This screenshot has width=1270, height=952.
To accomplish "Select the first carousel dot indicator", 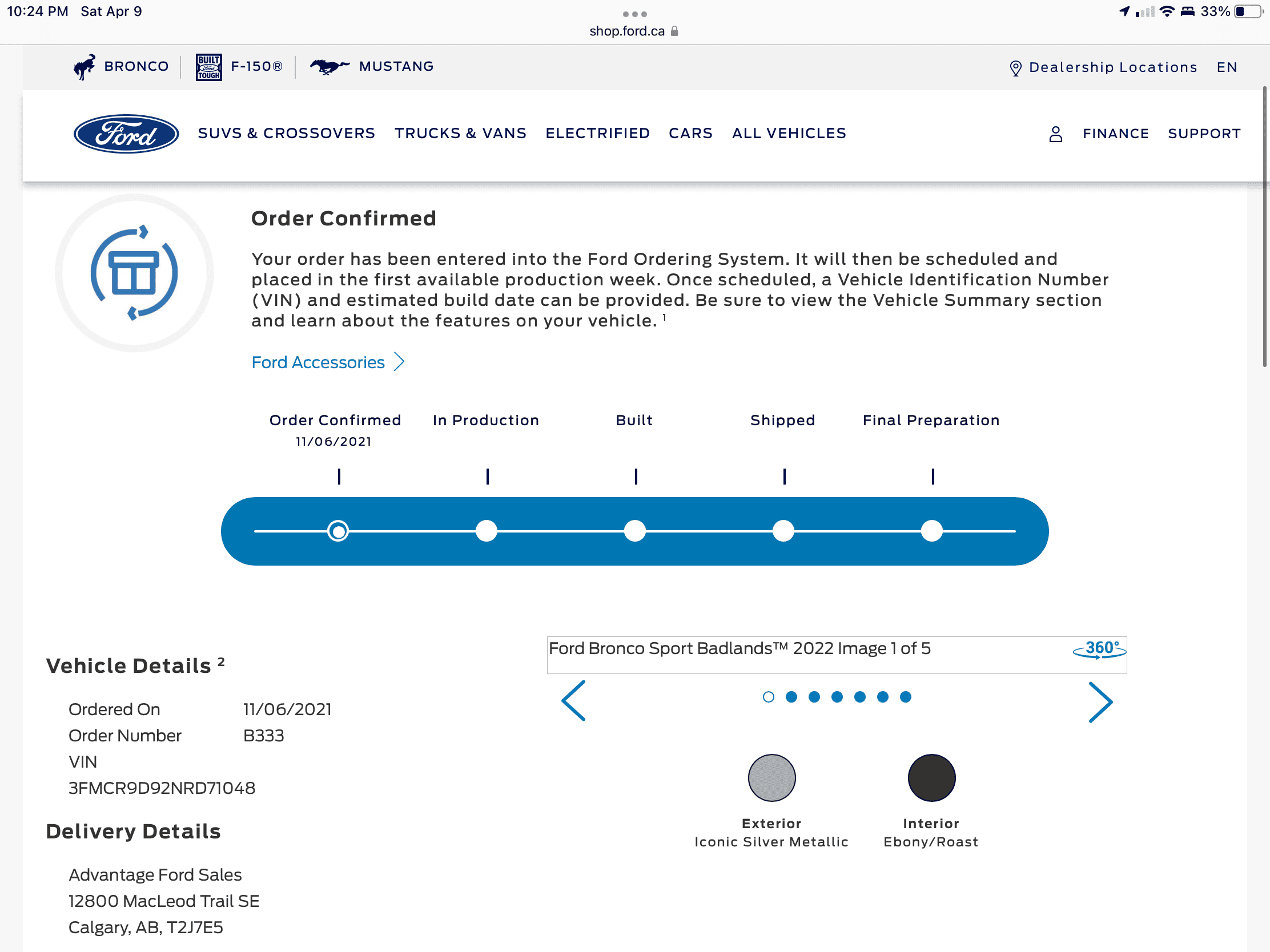I will 768,697.
